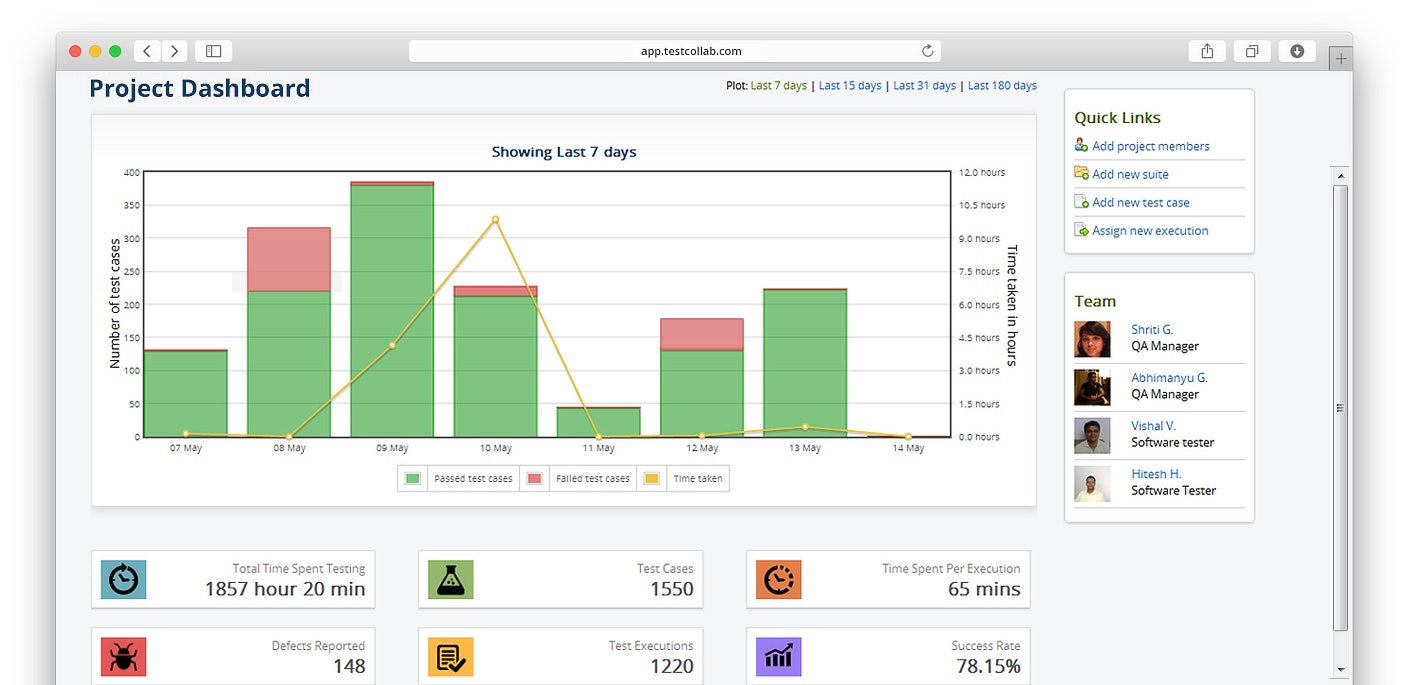Plot the Last 31 days
This screenshot has height=685, width=1409.
click(924, 86)
